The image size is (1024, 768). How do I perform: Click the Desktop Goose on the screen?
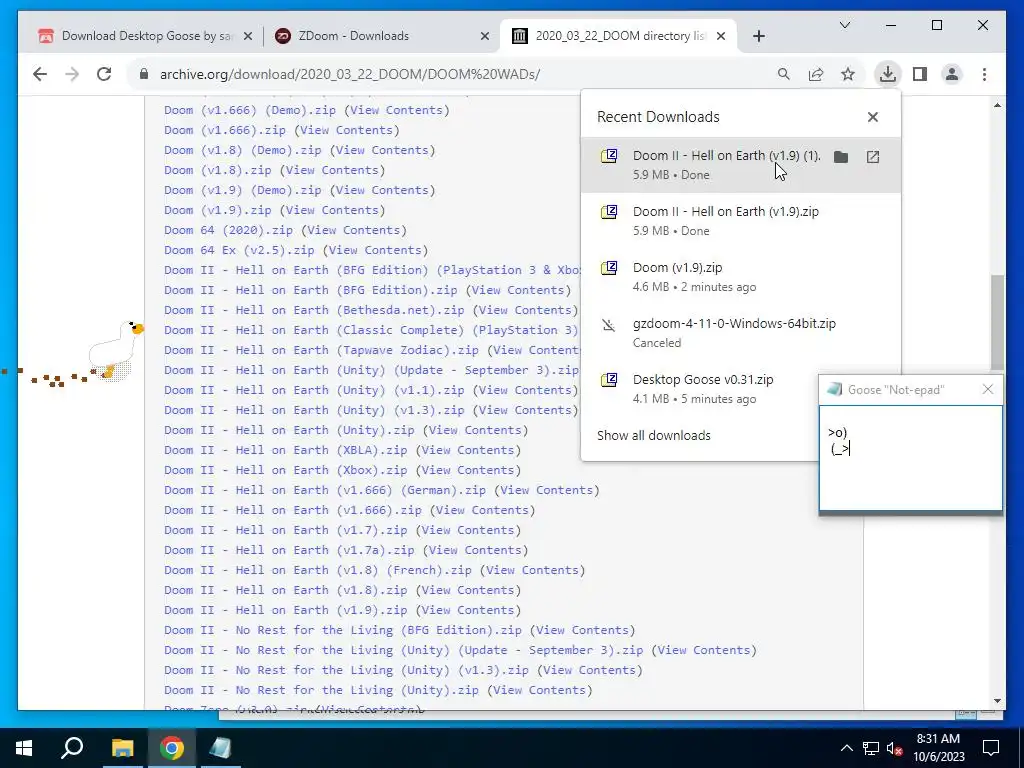[x=116, y=351]
